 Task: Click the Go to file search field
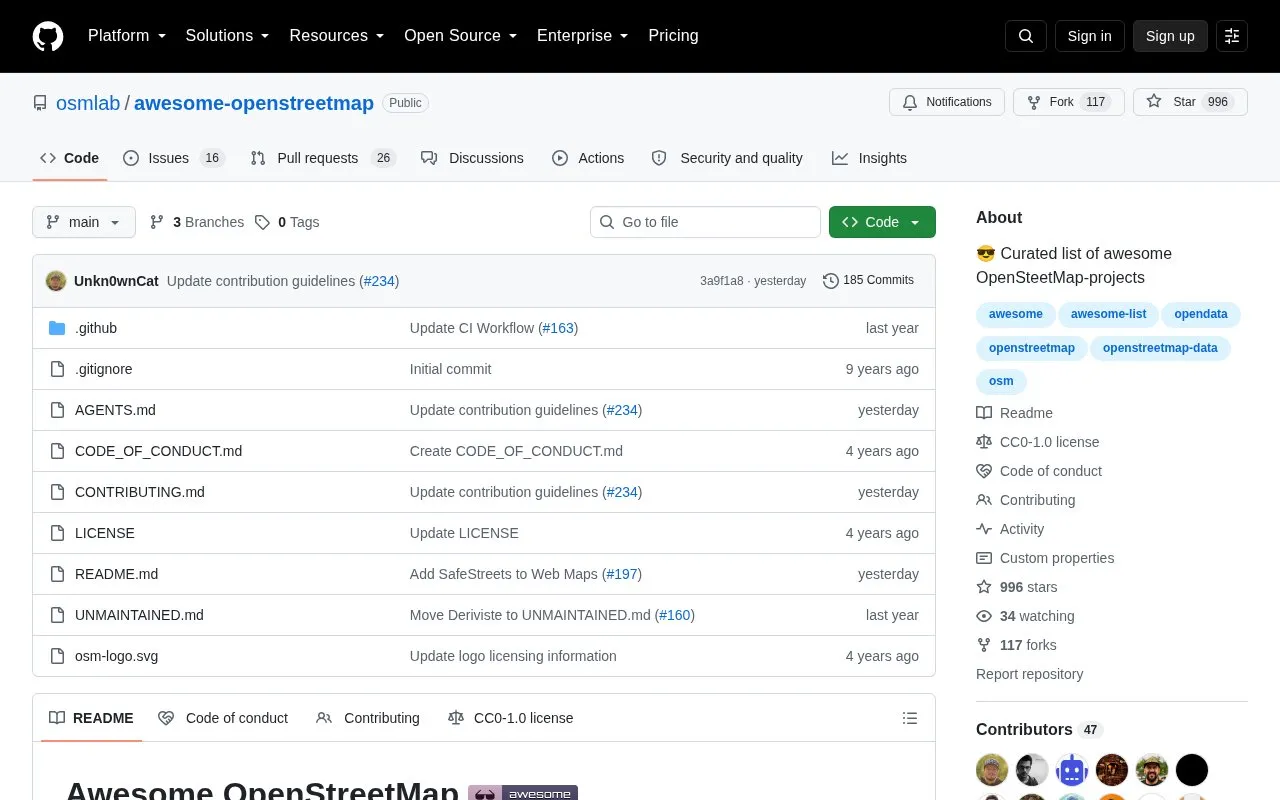point(705,222)
